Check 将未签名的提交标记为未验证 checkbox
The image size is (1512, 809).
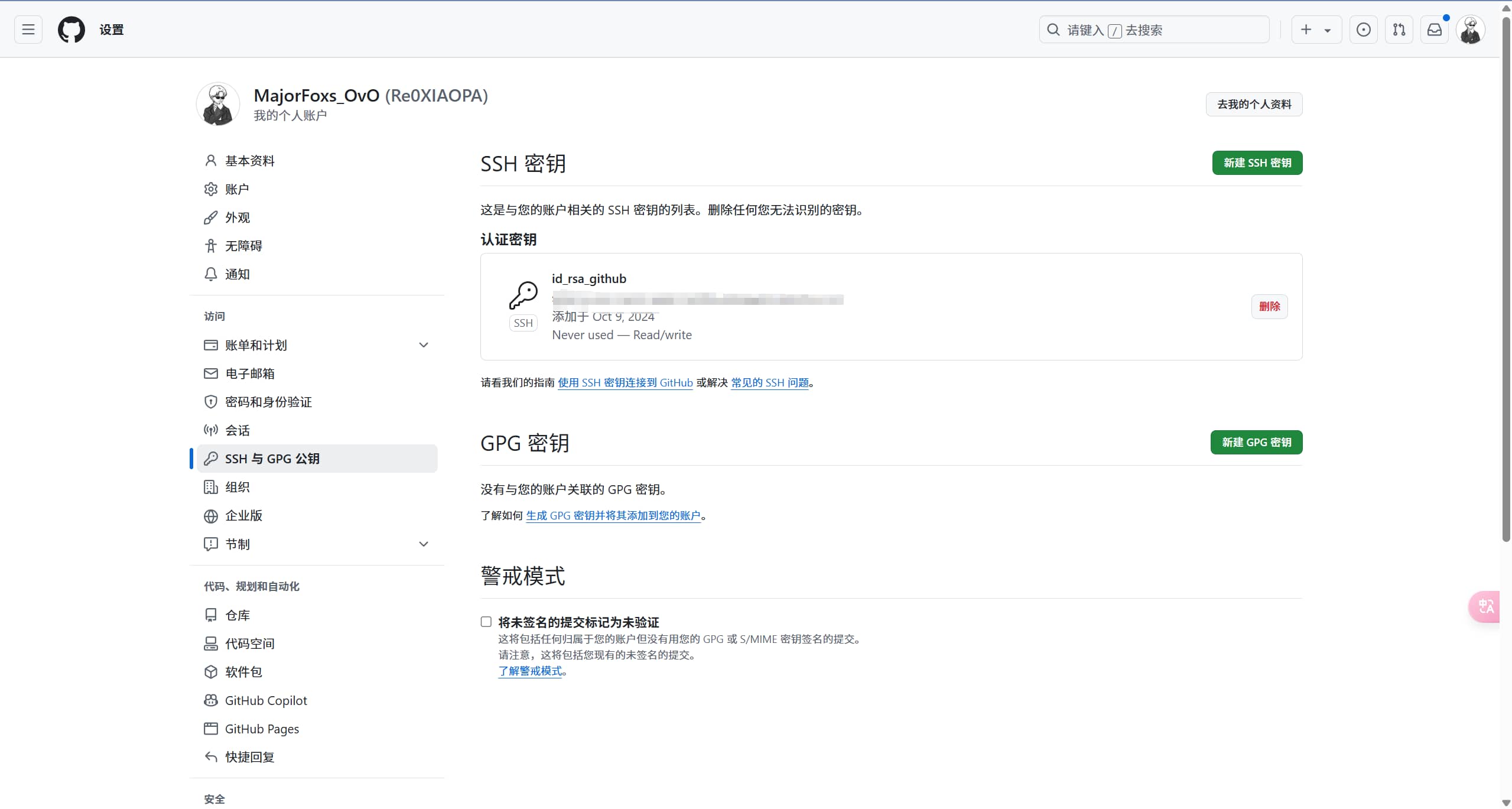point(486,622)
